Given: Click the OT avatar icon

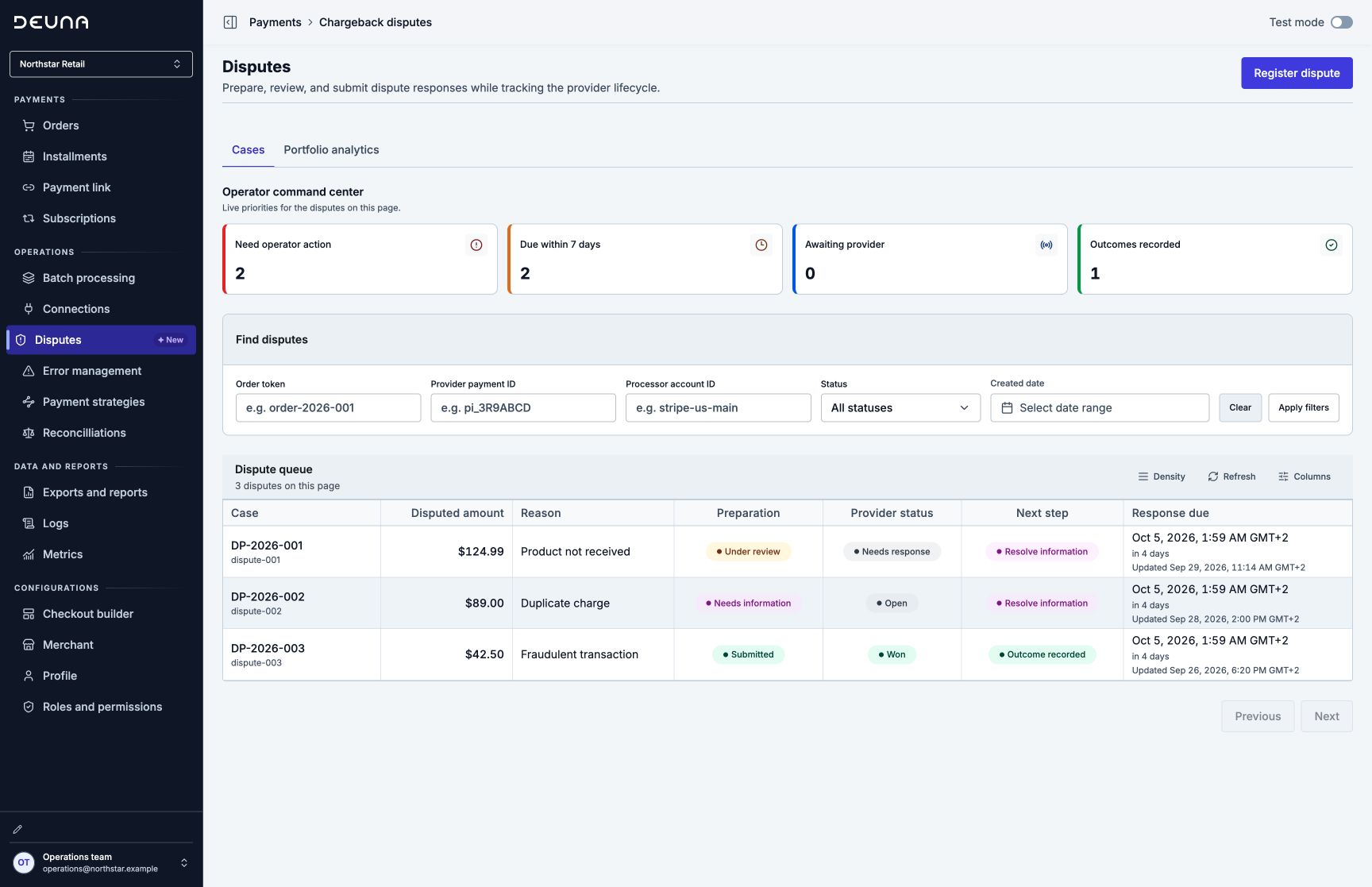Looking at the screenshot, I should pyautogui.click(x=24, y=862).
